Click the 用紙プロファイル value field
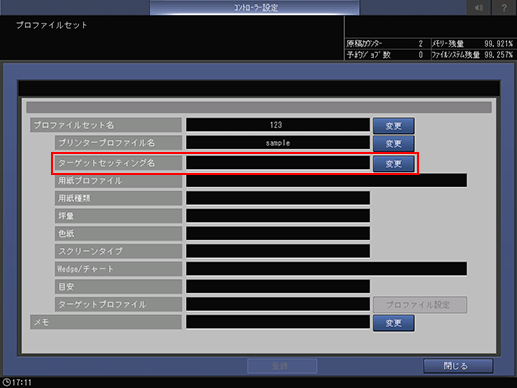This screenshot has width=517, height=388. pos(326,180)
